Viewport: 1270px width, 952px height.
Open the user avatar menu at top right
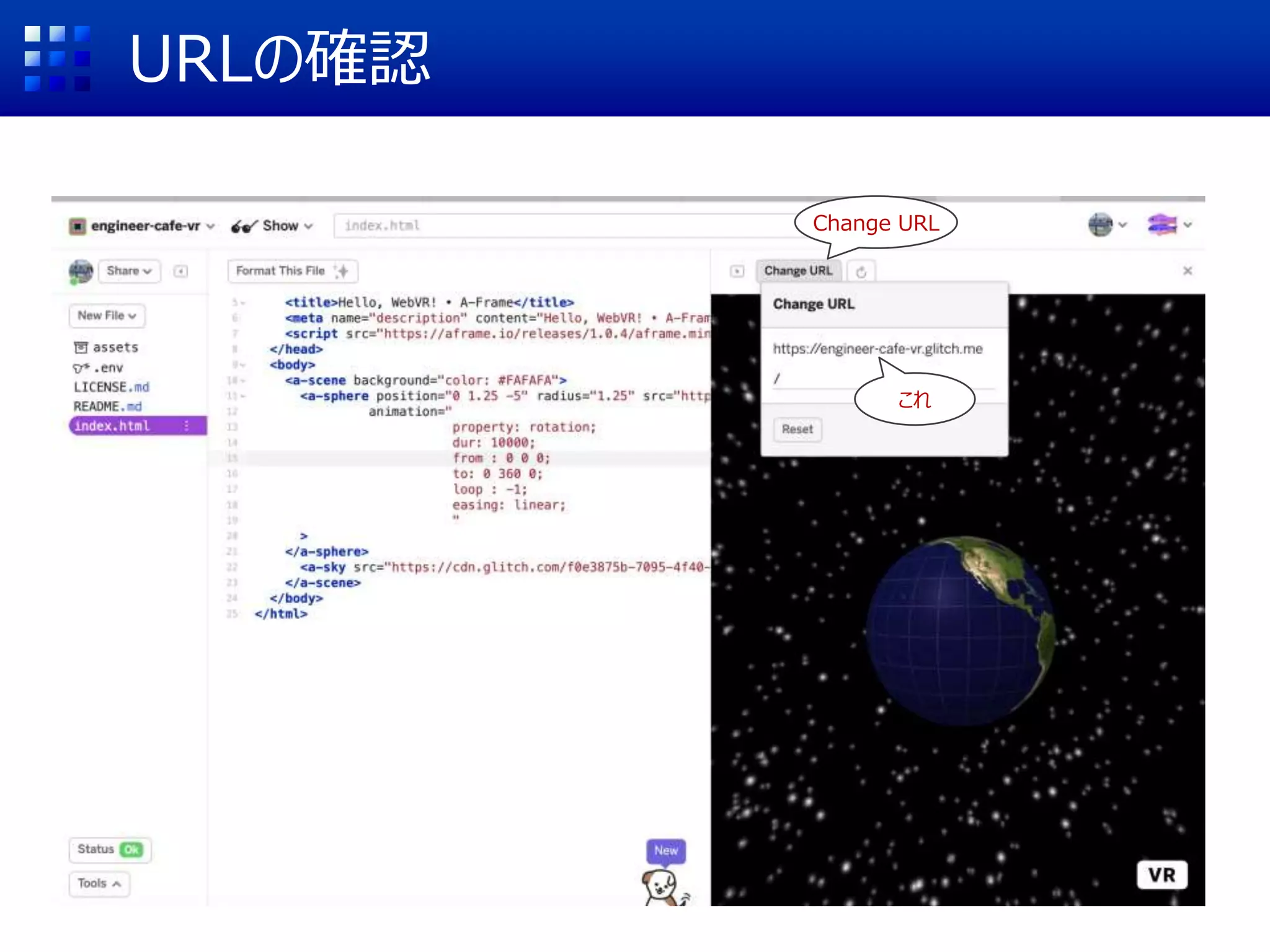click(x=1108, y=224)
